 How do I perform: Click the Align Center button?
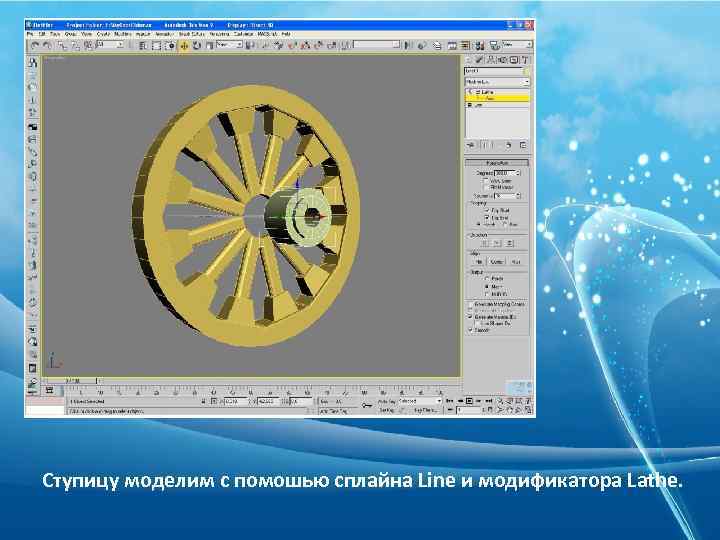pyautogui.click(x=497, y=262)
